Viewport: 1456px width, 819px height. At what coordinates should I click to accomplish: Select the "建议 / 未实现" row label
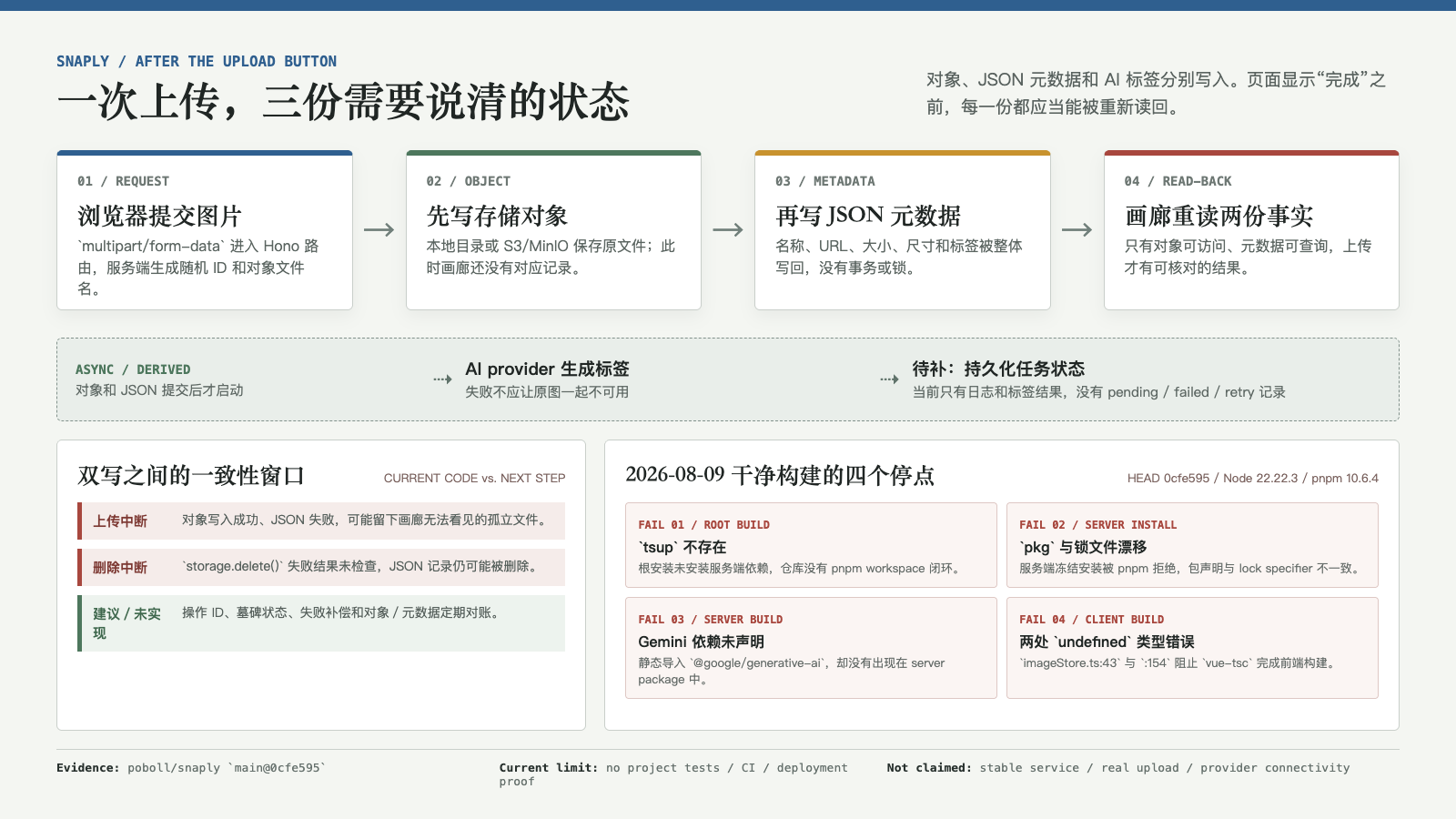click(x=127, y=623)
